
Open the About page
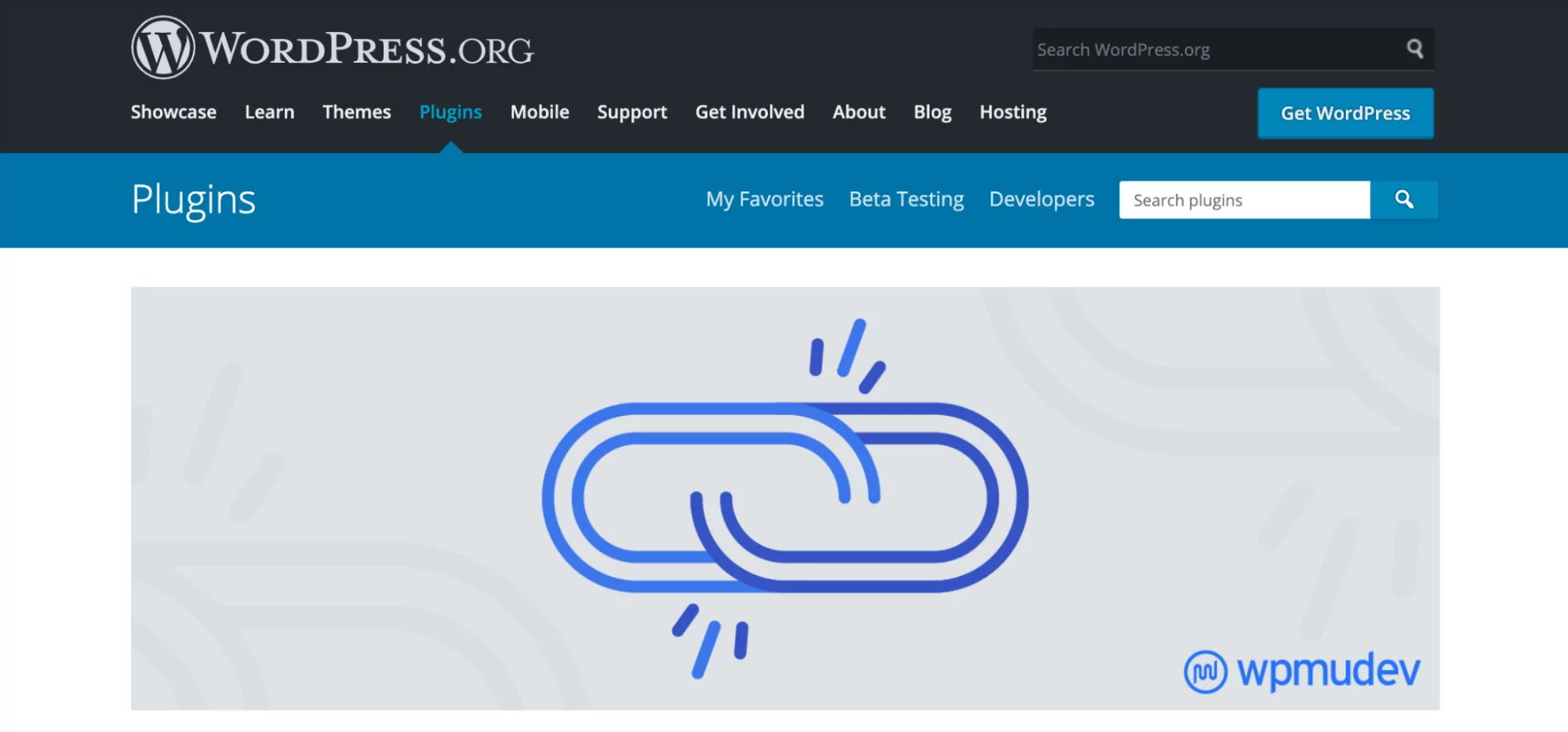click(x=858, y=112)
